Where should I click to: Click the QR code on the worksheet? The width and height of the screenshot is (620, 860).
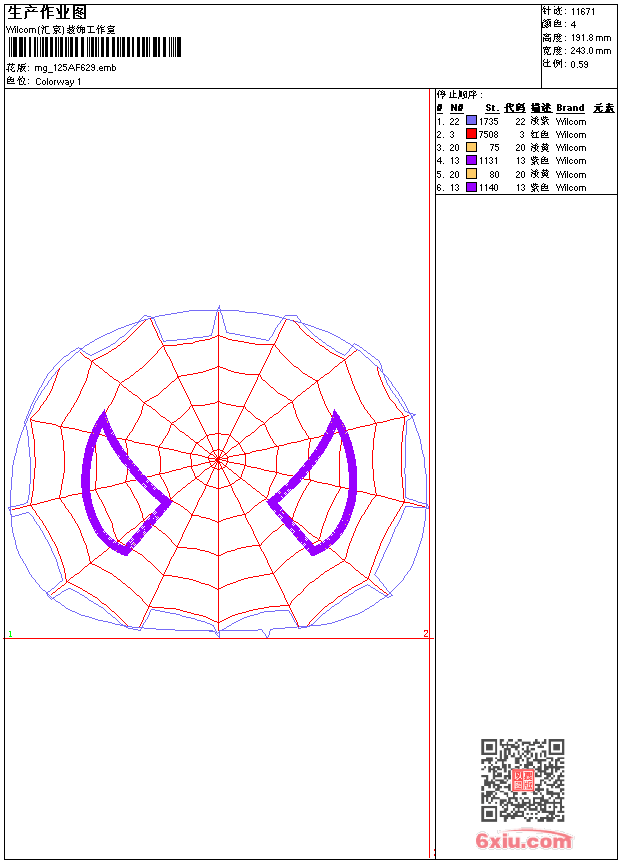(522, 780)
